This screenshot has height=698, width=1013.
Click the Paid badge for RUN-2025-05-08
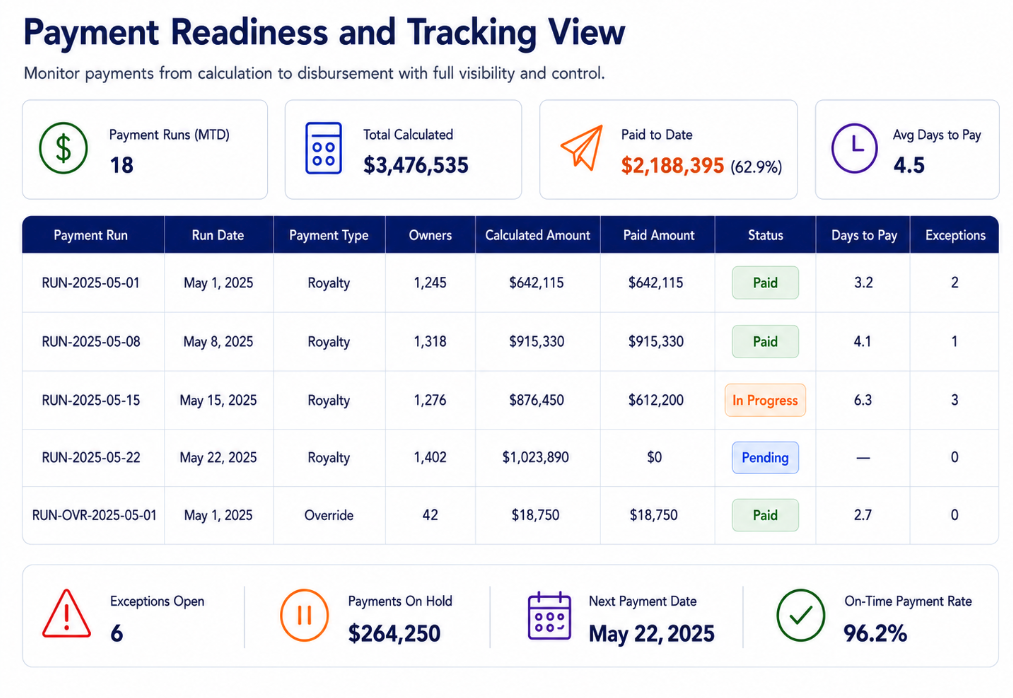coord(765,341)
